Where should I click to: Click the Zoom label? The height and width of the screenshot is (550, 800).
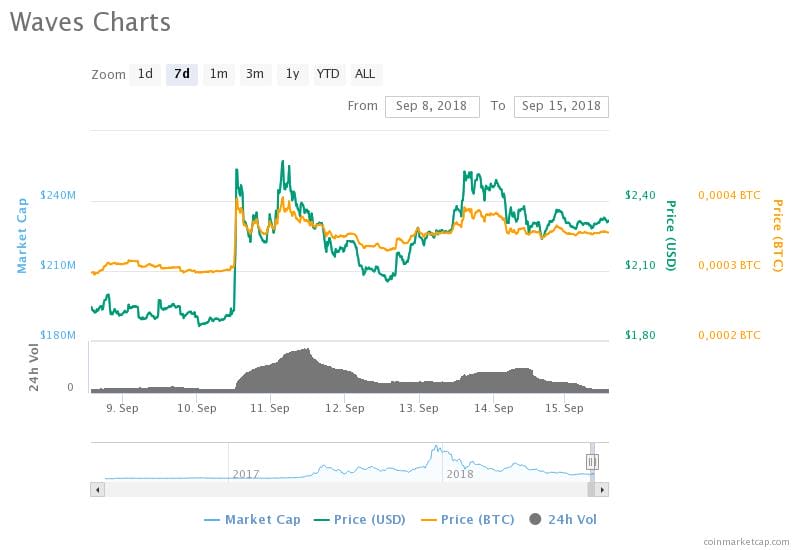108,75
